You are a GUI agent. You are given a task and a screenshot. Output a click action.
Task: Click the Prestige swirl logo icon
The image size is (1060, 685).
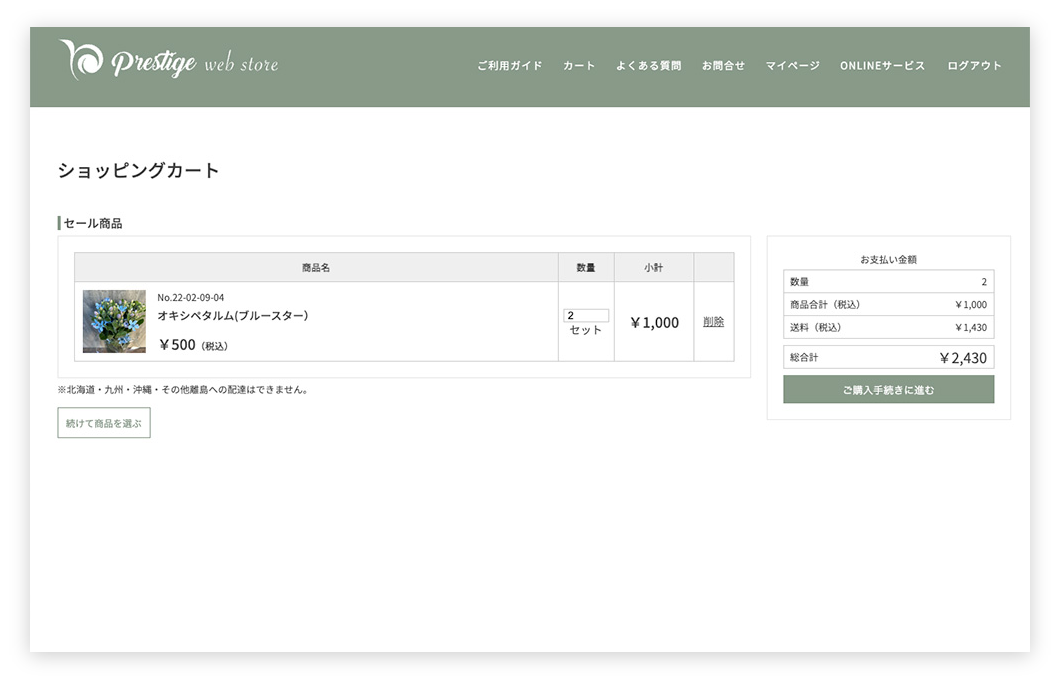point(81,60)
